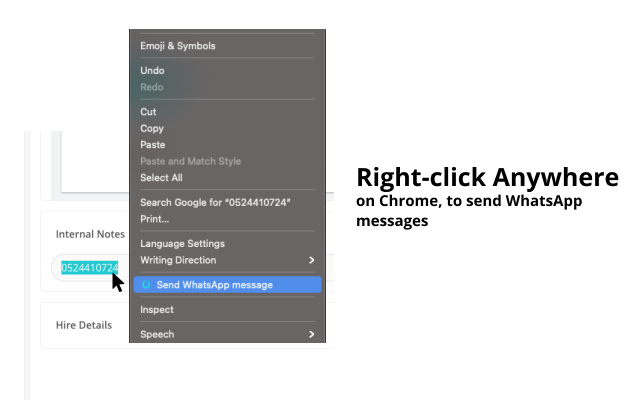
Task: Expand the Speech submenu arrow
Action: 311,334
